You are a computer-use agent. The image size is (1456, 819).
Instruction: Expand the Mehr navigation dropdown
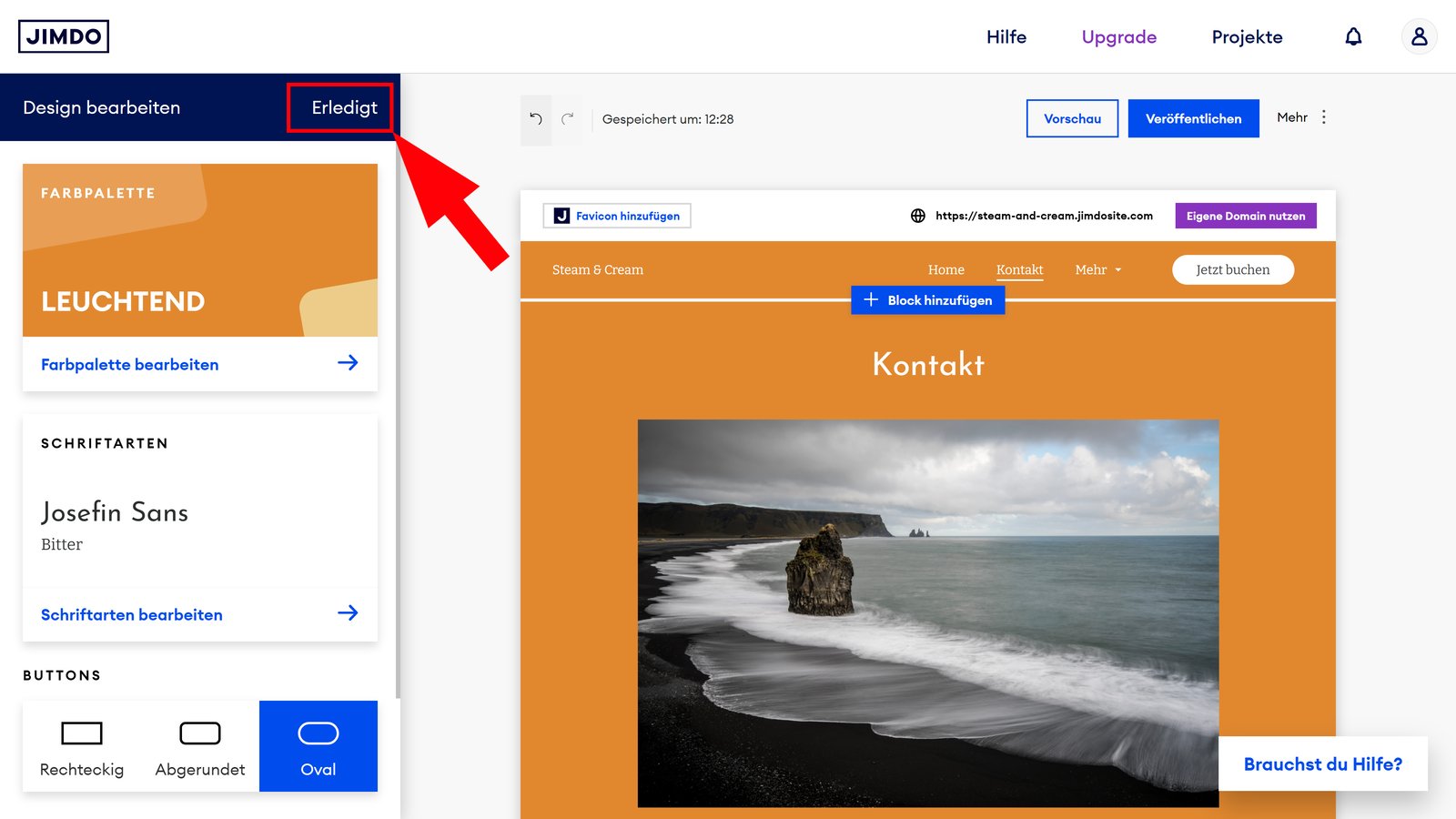(1098, 269)
